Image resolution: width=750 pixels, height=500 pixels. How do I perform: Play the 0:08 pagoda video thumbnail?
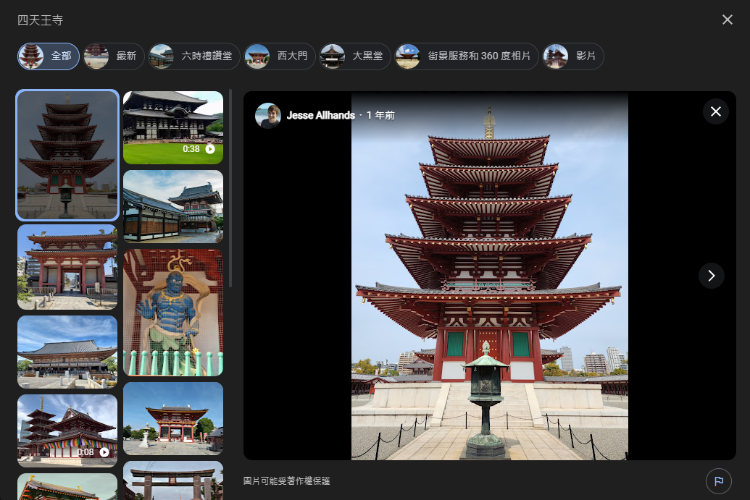coord(67,431)
